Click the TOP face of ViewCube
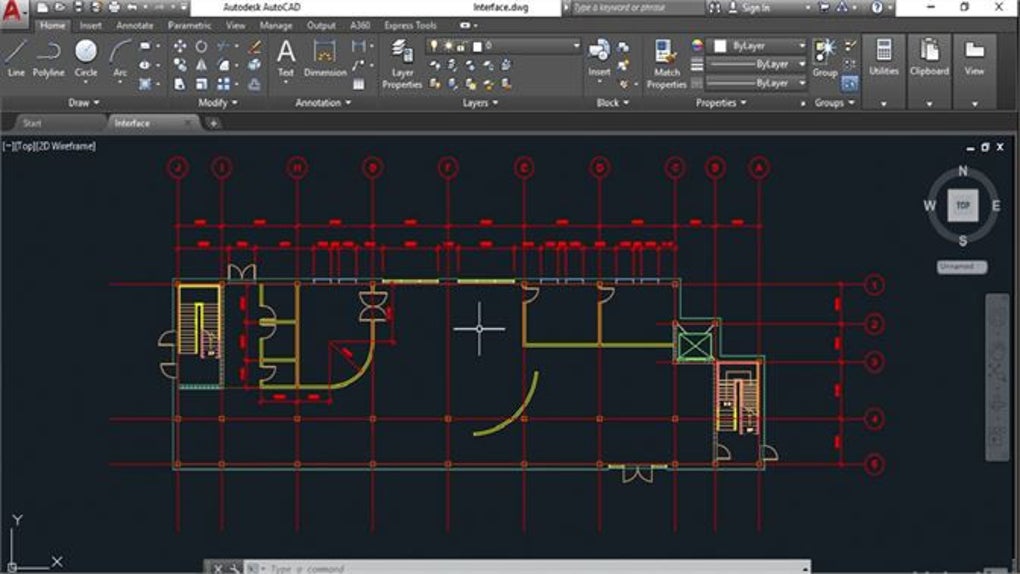Image resolution: width=1020 pixels, height=574 pixels. 962,205
